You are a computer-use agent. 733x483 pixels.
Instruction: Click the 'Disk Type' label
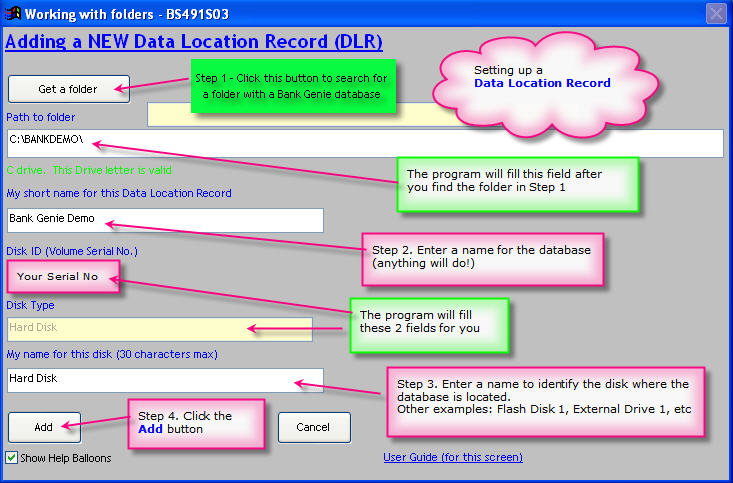point(30,305)
